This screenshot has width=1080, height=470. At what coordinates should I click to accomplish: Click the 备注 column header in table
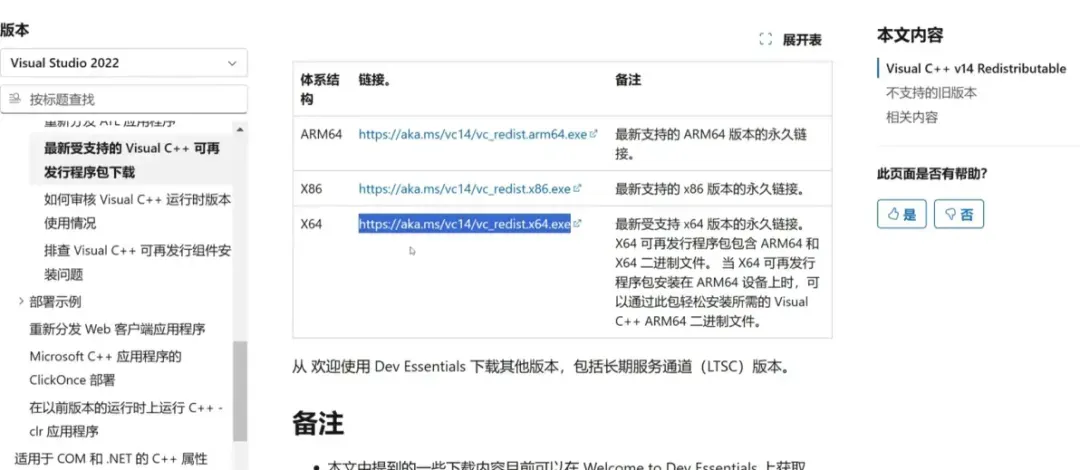point(627,80)
